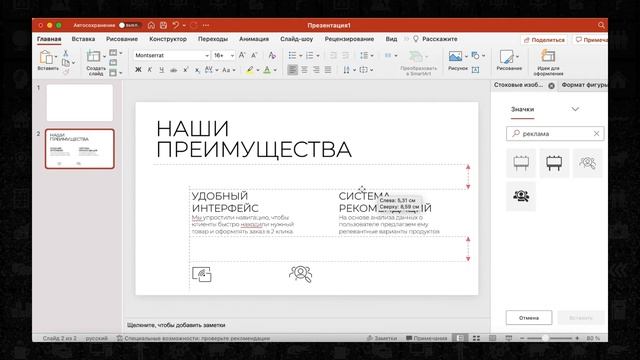Toggle underline Ч formatting

(162, 70)
